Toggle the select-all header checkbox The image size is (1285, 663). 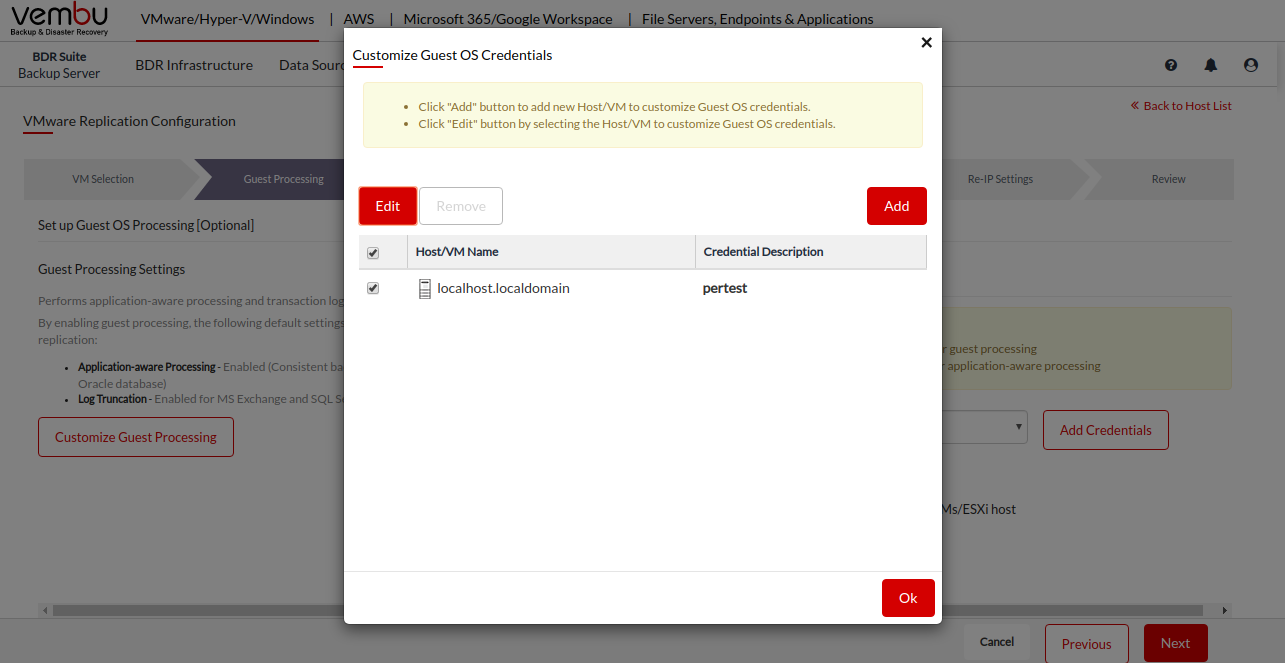pyautogui.click(x=373, y=253)
